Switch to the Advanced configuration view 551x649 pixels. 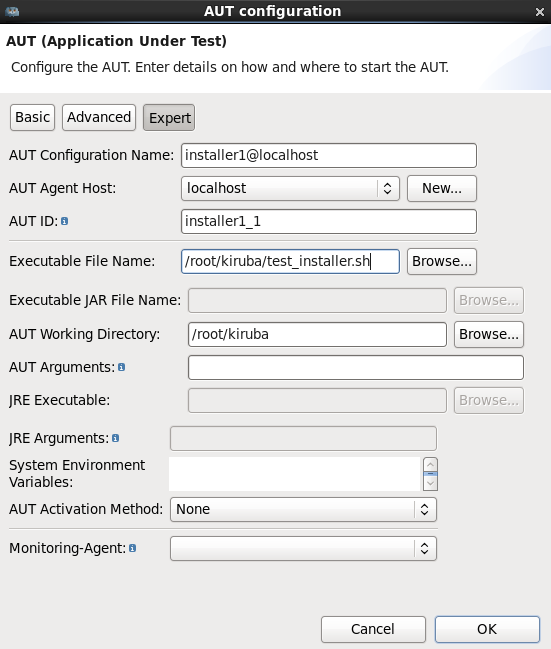99,118
